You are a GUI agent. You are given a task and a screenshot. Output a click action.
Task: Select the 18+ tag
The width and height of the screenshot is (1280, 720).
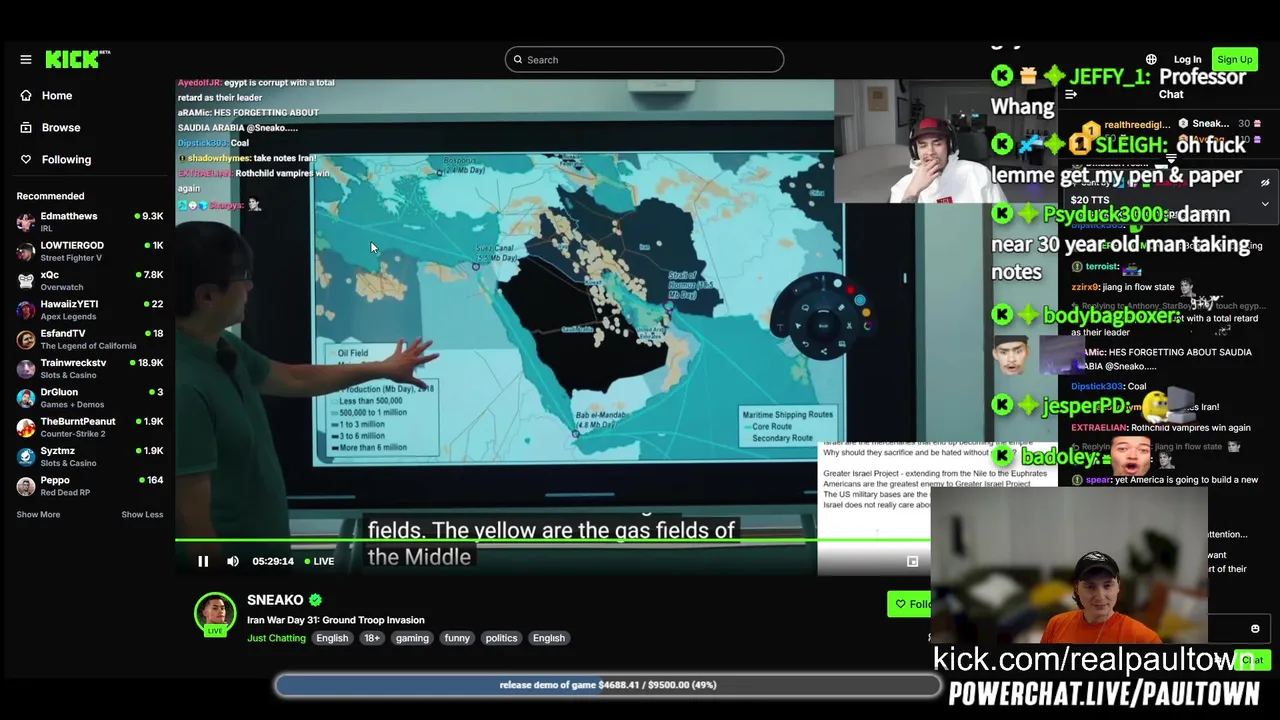372,638
